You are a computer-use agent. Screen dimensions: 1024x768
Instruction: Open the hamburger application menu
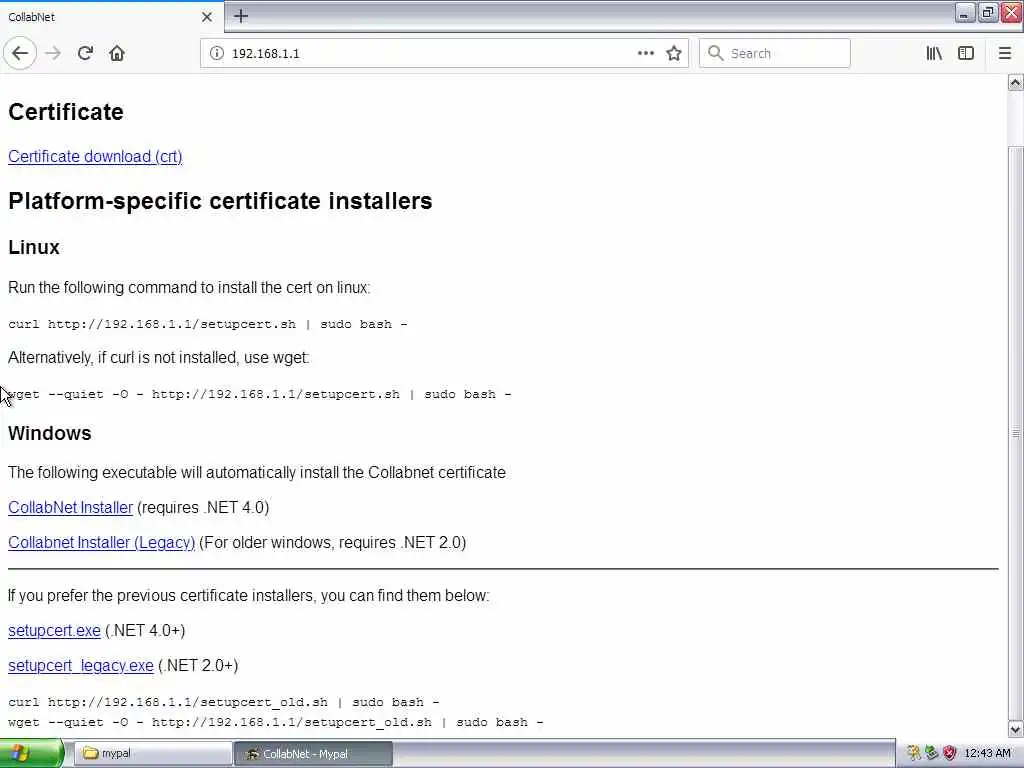pyautogui.click(x=1005, y=54)
